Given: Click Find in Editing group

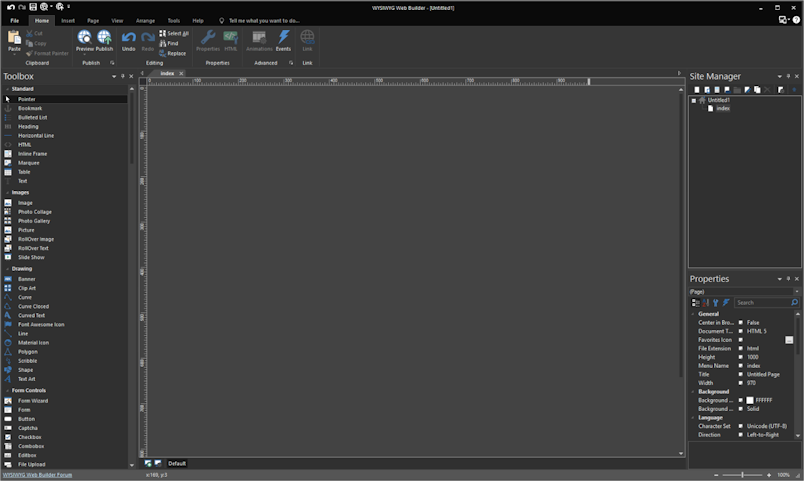Looking at the screenshot, I should pos(169,44).
